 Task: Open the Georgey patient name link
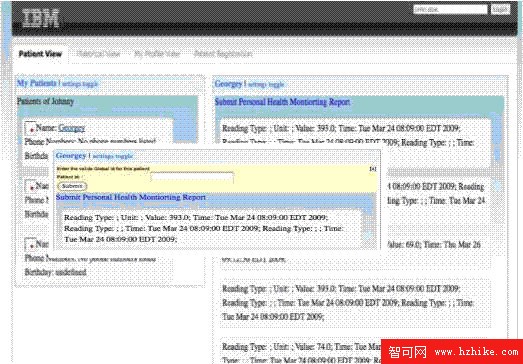[71, 128]
